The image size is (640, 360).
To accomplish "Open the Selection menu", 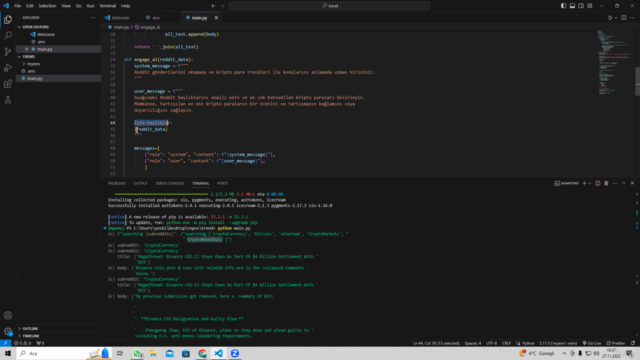I will (47, 6).
